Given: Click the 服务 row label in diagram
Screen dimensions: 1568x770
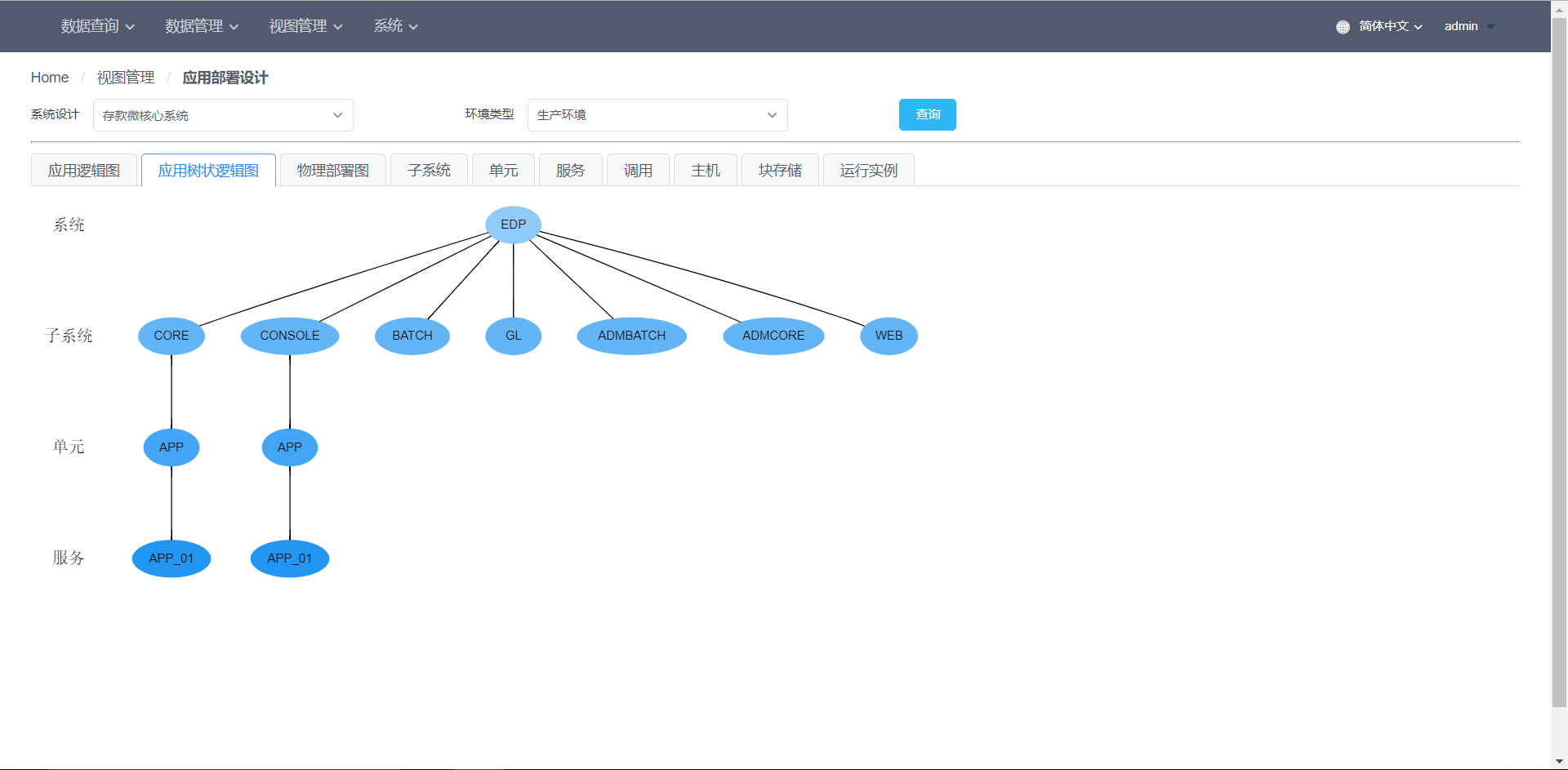Looking at the screenshot, I should pos(69,558).
